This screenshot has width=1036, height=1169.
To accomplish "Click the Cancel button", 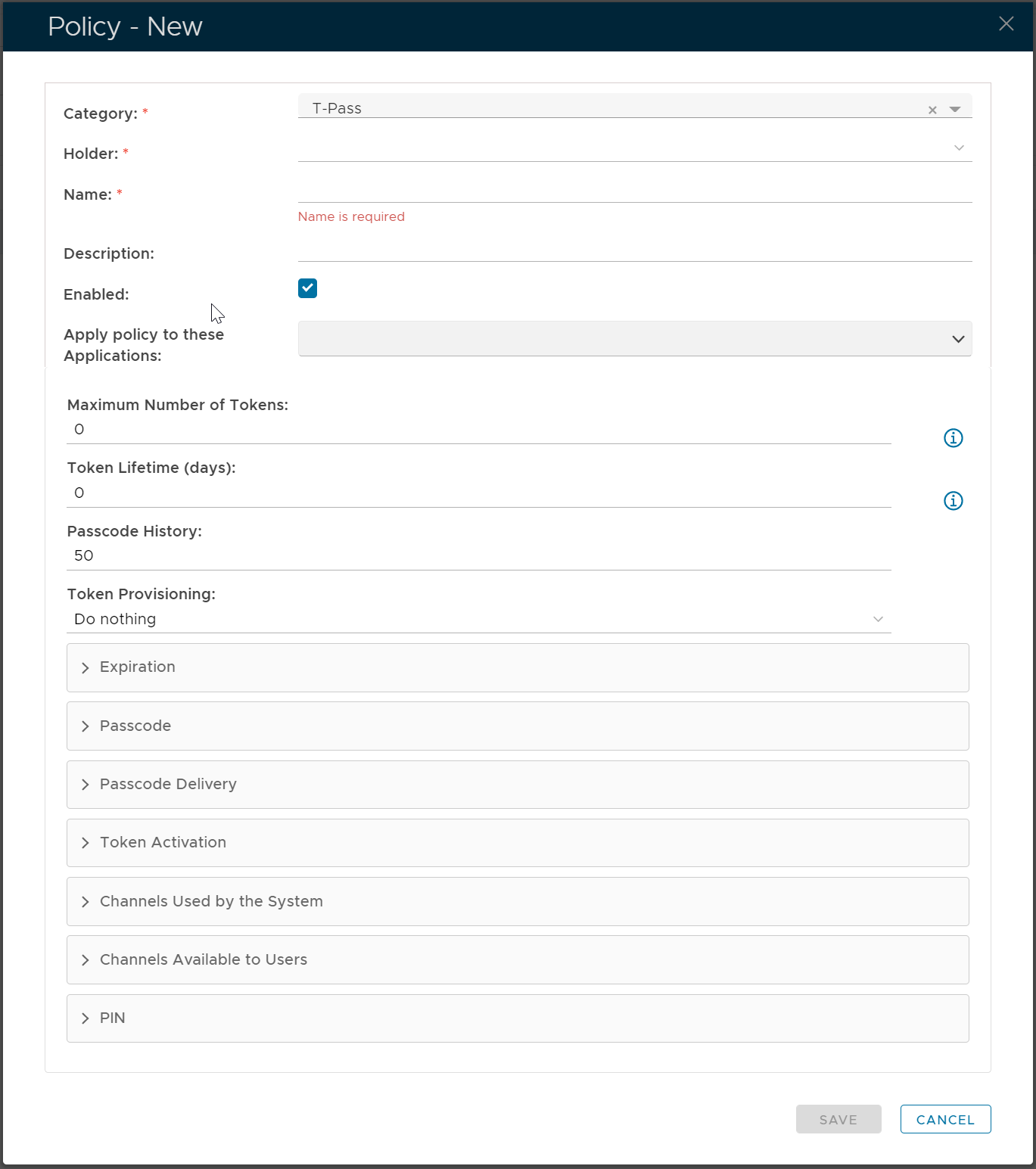I will tap(945, 1119).
